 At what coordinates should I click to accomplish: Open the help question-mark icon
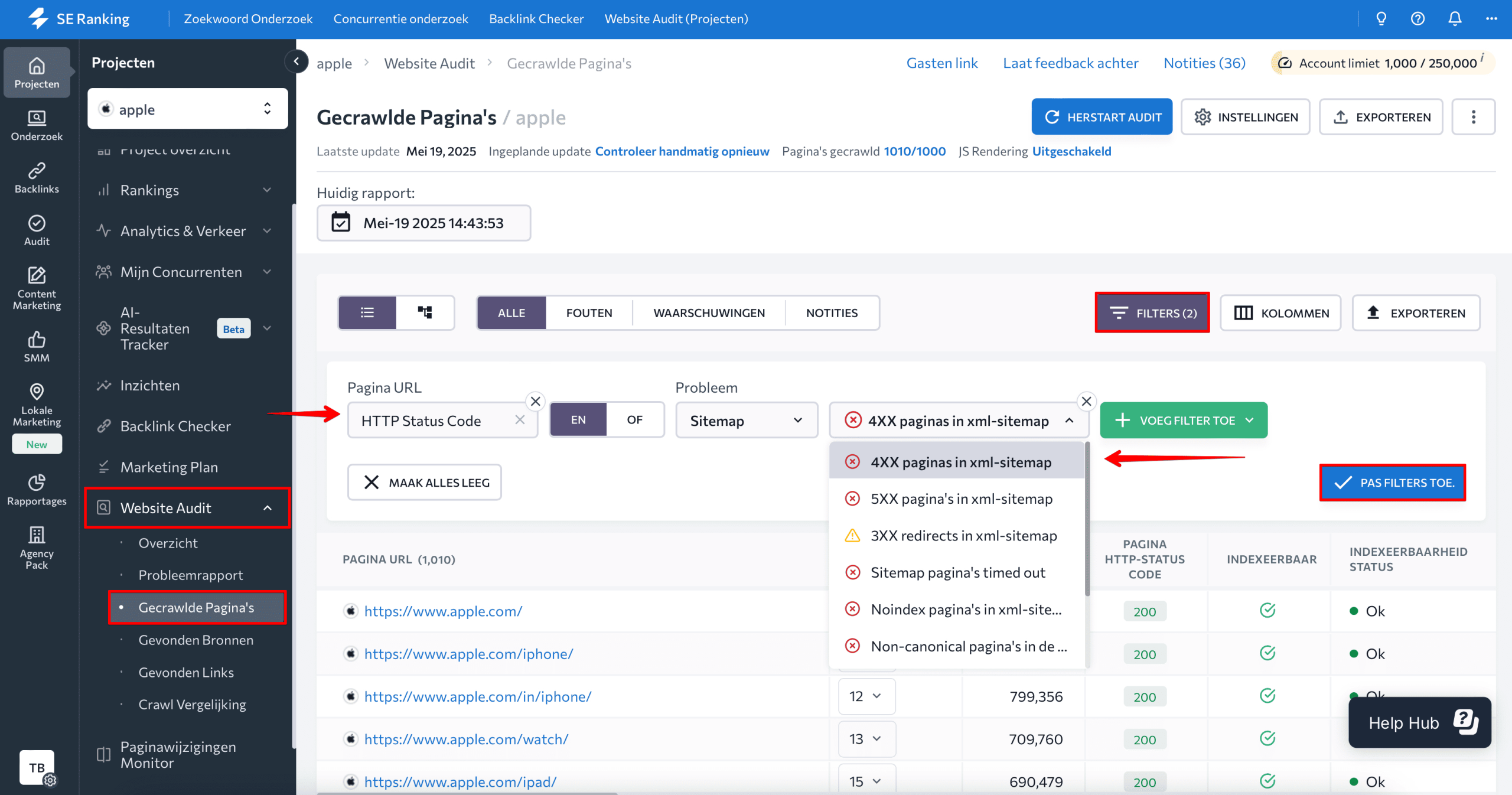[x=1417, y=19]
